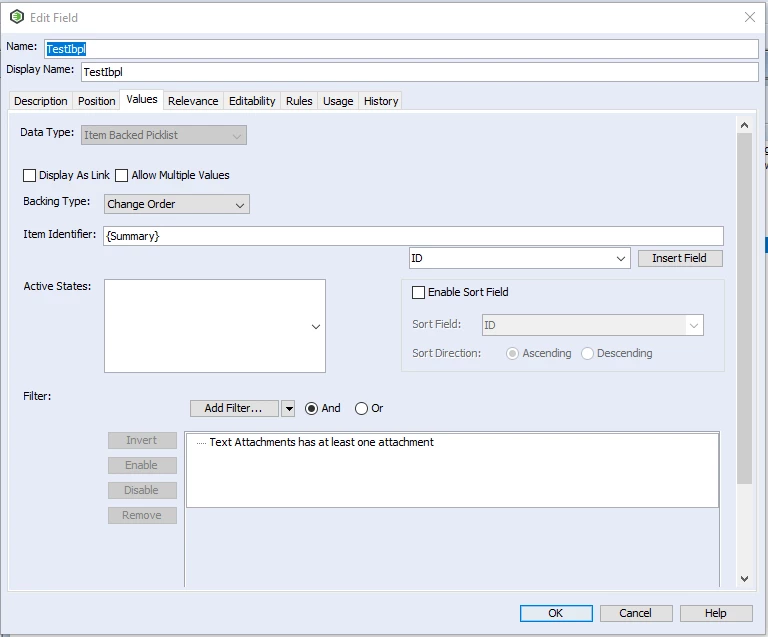Go to the Relevance tab
Viewport: 768px width, 637px height.
pos(193,101)
